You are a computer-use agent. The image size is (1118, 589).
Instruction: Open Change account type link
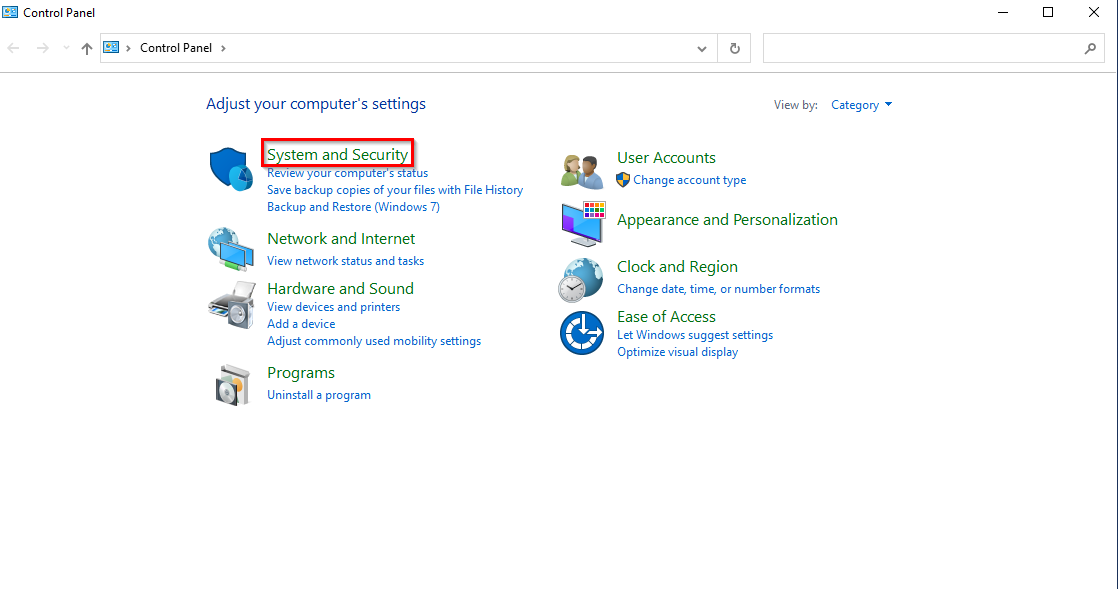click(689, 180)
